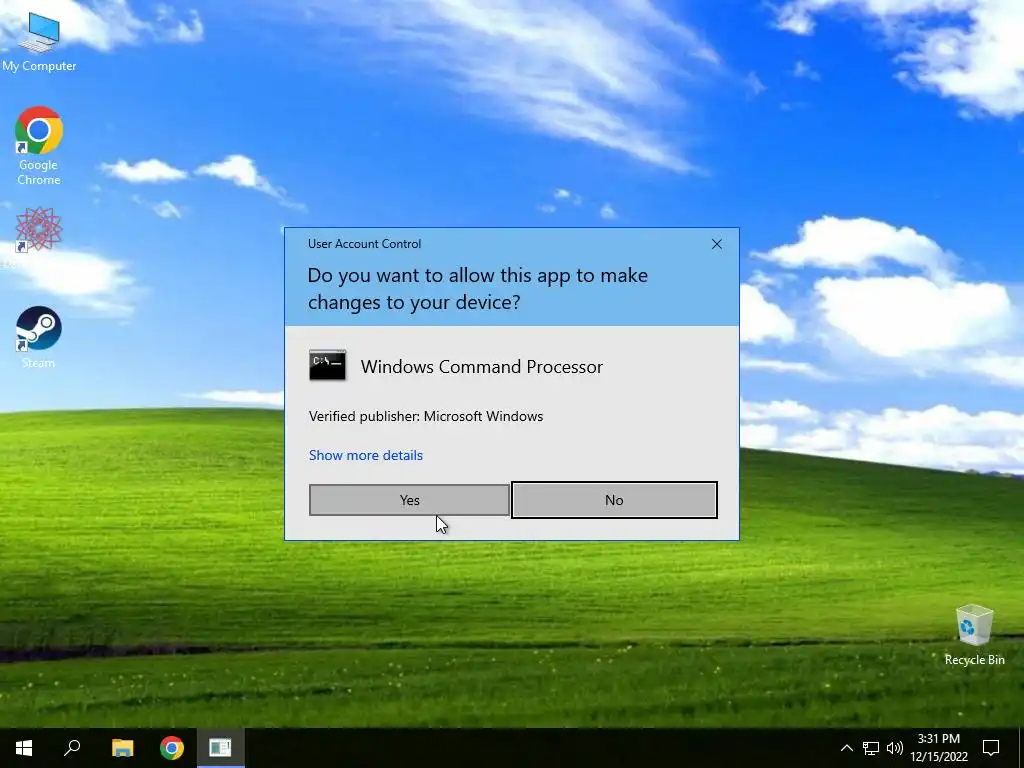Click Yes to allow the app
Image resolution: width=1024 pixels, height=768 pixels.
point(409,500)
